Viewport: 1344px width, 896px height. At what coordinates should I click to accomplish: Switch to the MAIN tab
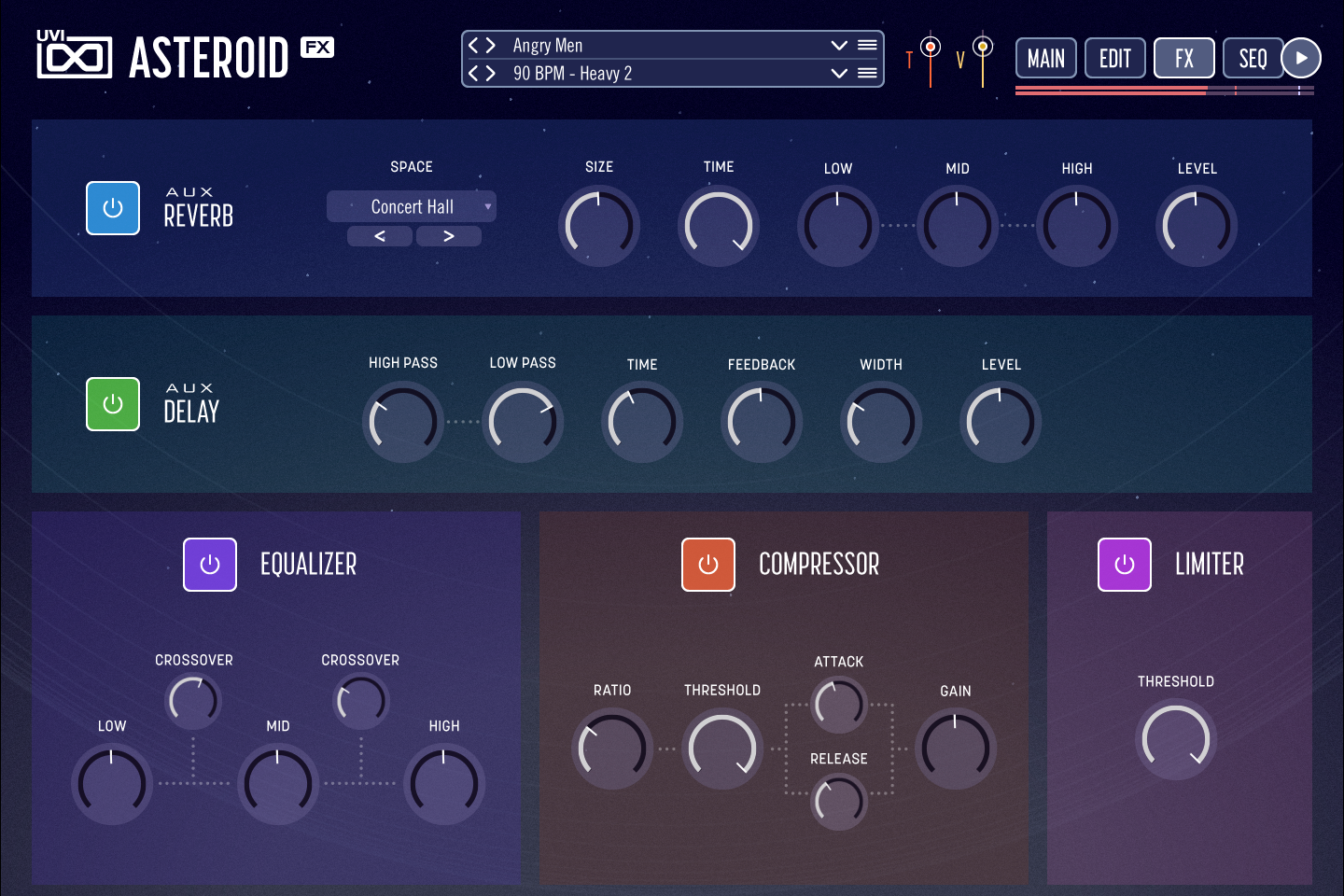[x=1046, y=59]
